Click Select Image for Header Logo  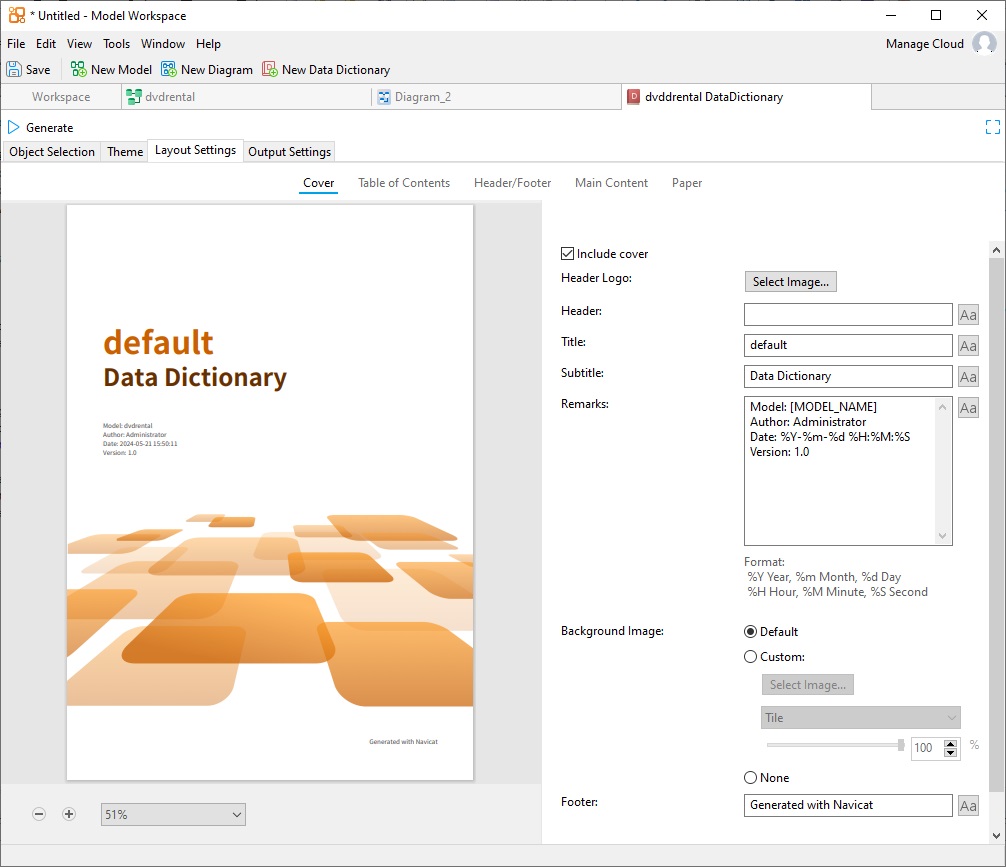(790, 282)
